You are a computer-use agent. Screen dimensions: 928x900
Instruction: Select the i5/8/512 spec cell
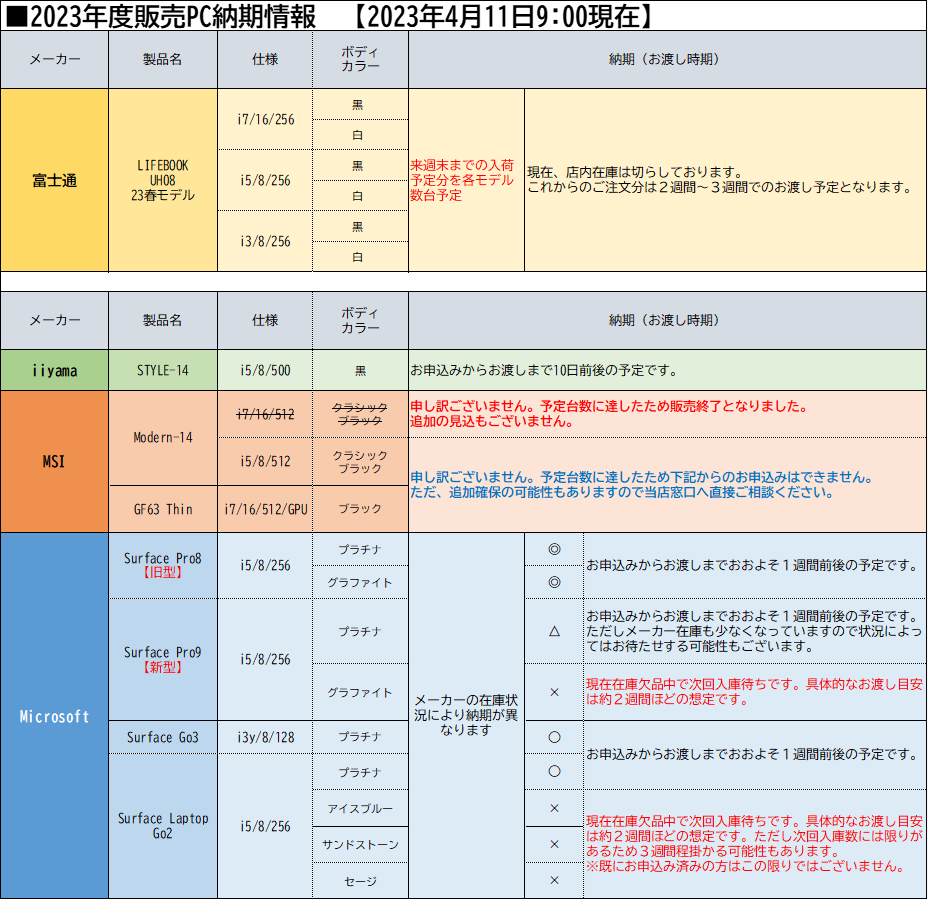(265, 462)
